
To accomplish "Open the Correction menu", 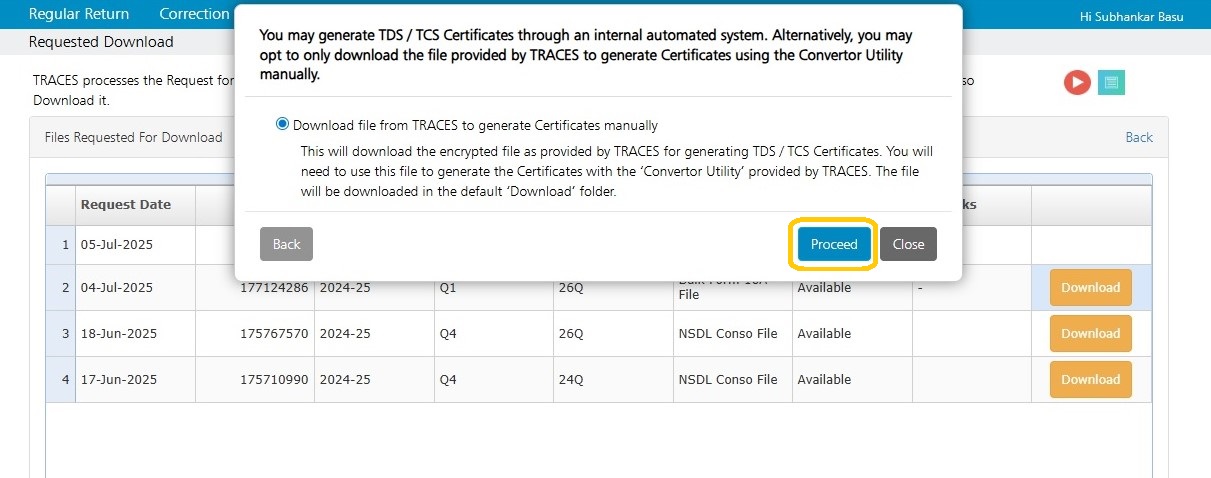I will tap(194, 14).
